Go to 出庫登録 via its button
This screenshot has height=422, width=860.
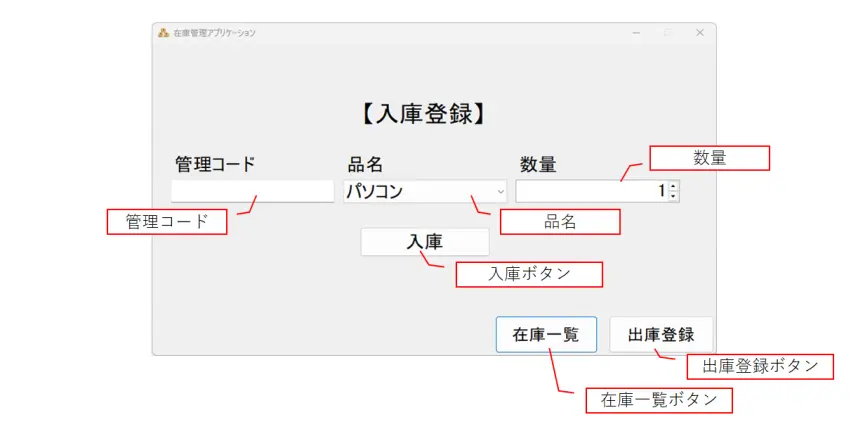pyautogui.click(x=661, y=335)
